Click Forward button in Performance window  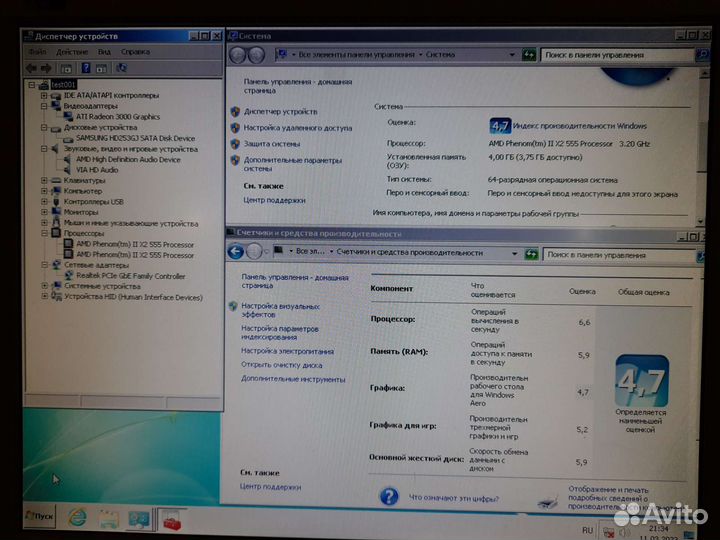(254, 252)
